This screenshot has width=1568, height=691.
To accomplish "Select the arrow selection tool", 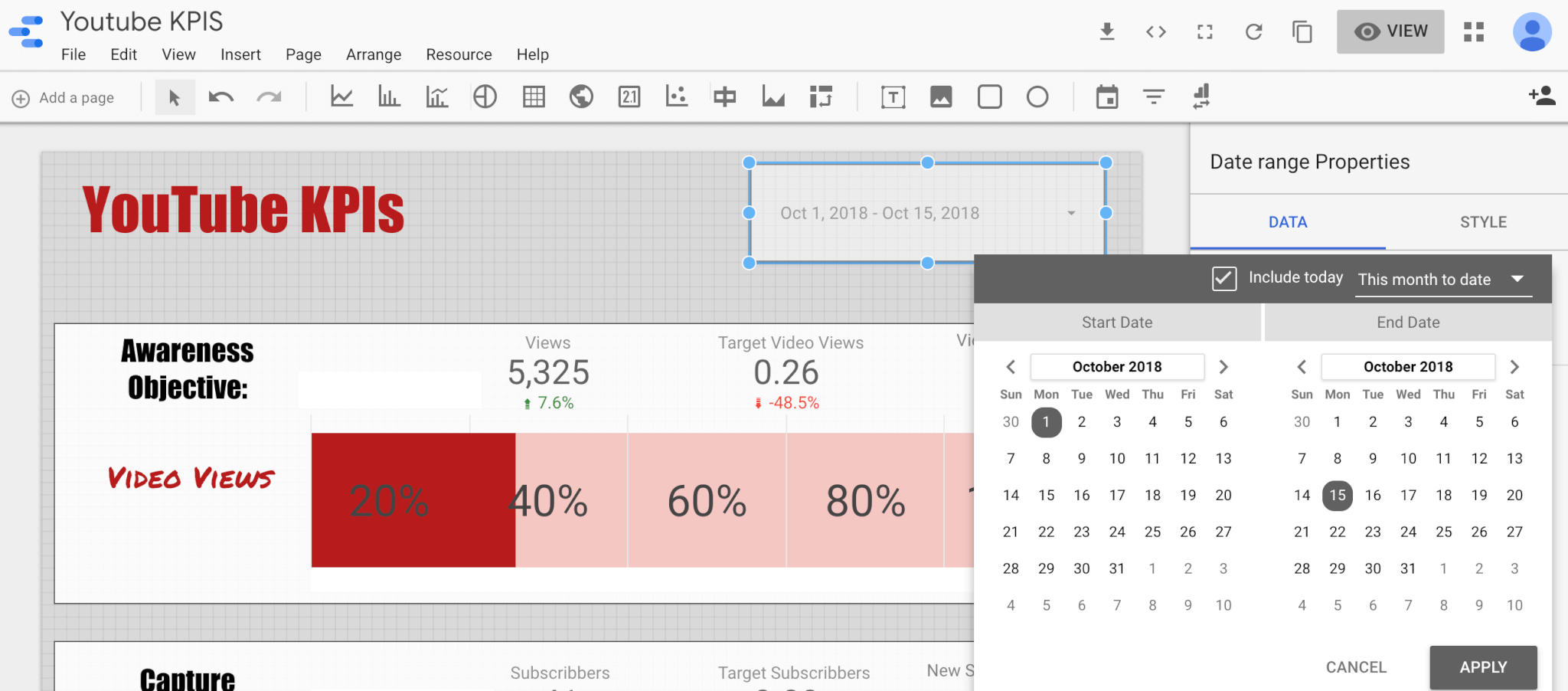I will pyautogui.click(x=175, y=97).
